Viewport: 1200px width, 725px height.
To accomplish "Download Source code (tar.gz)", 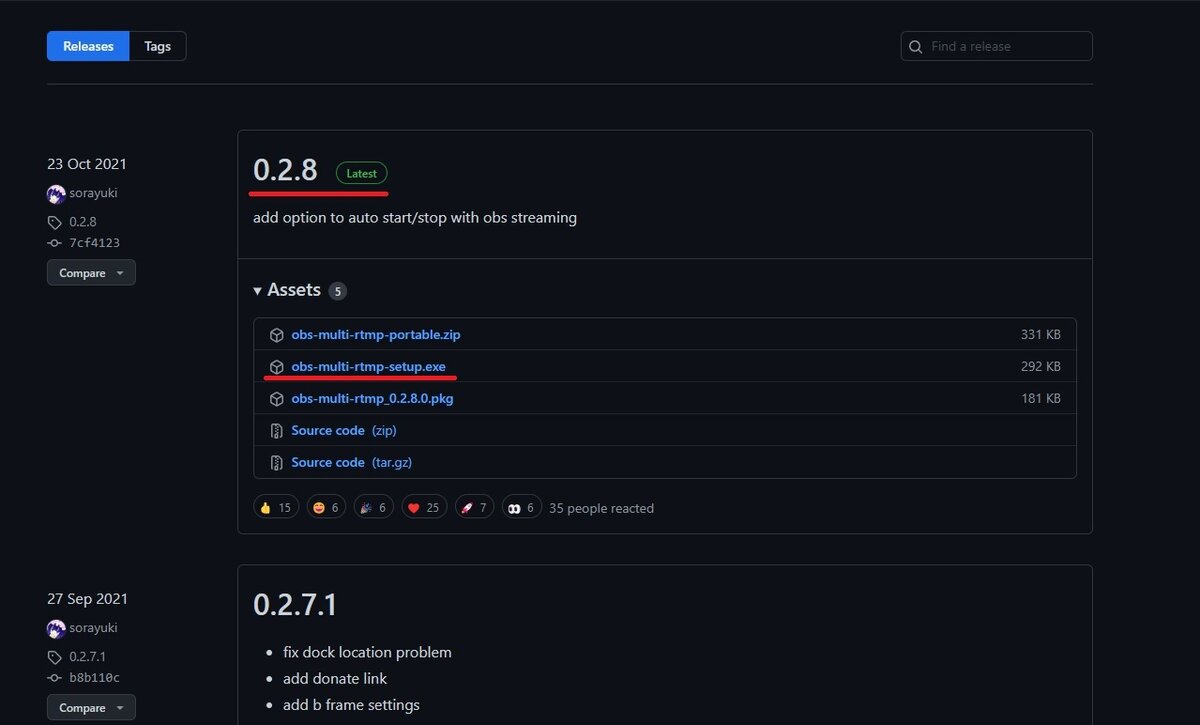I will point(351,463).
